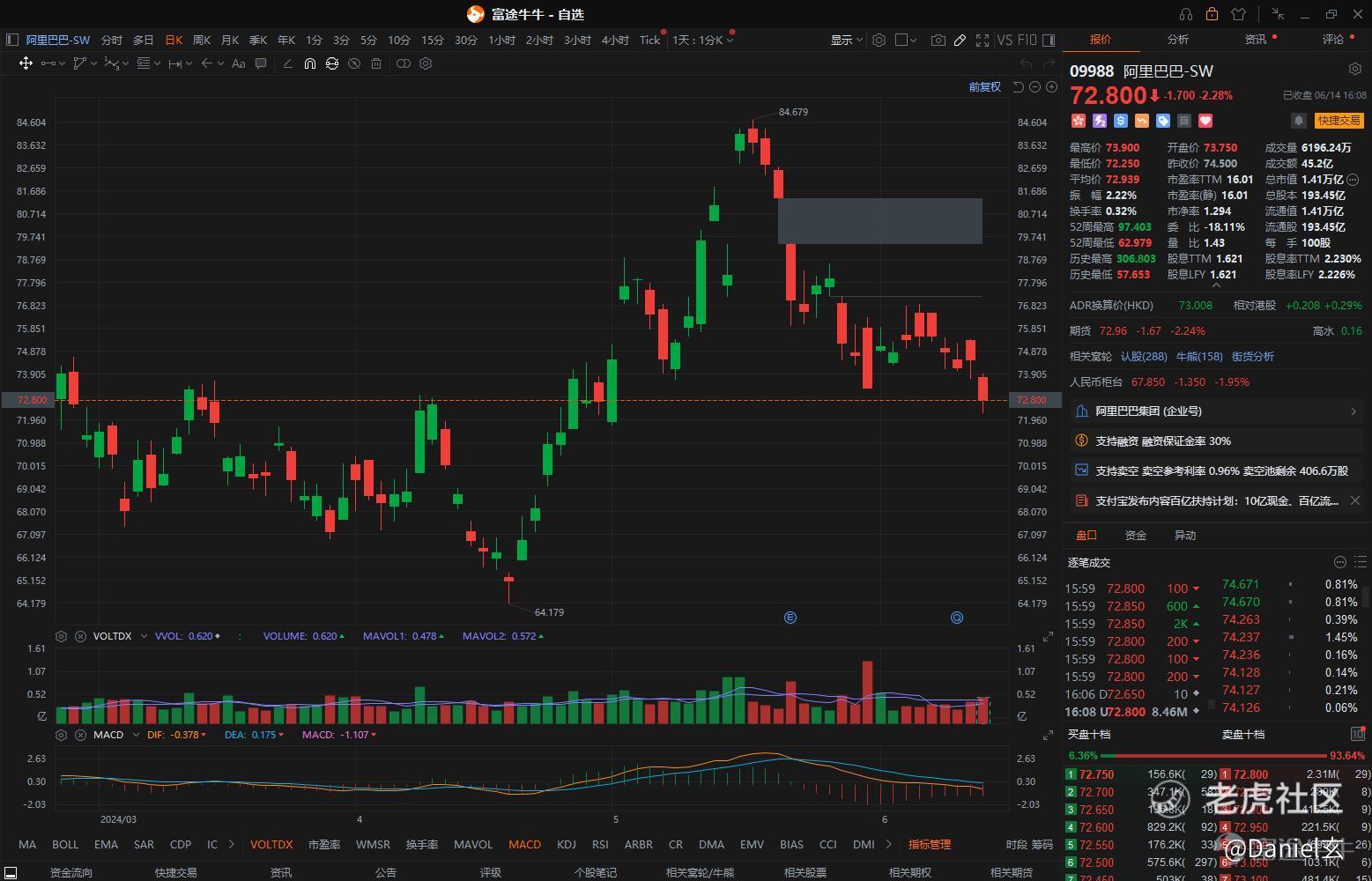Click the shaded rectangle drawing on chart
The width and height of the screenshot is (1372, 881).
tap(879, 221)
